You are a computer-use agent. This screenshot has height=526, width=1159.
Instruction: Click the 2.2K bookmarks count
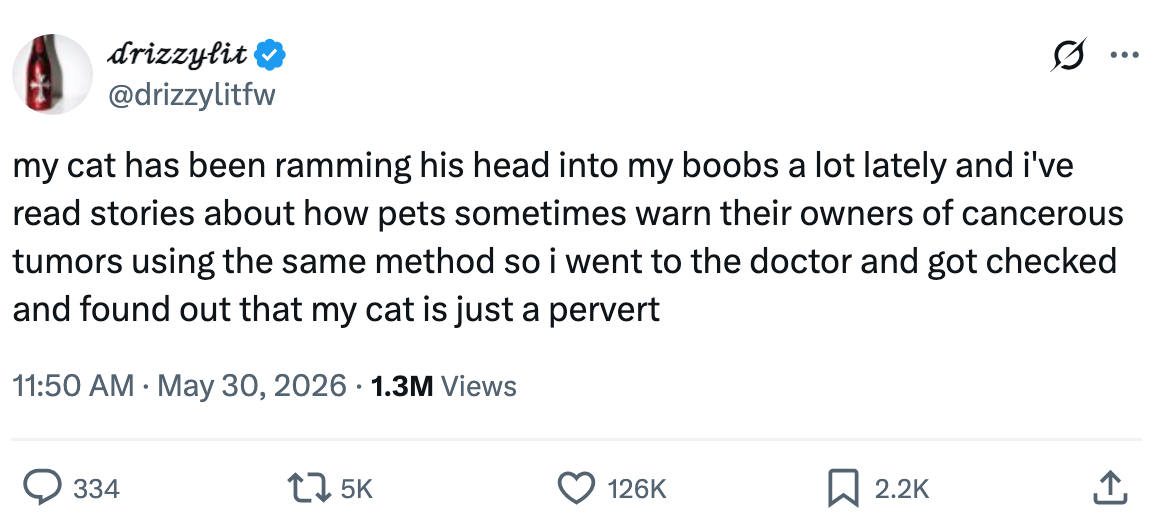click(901, 488)
